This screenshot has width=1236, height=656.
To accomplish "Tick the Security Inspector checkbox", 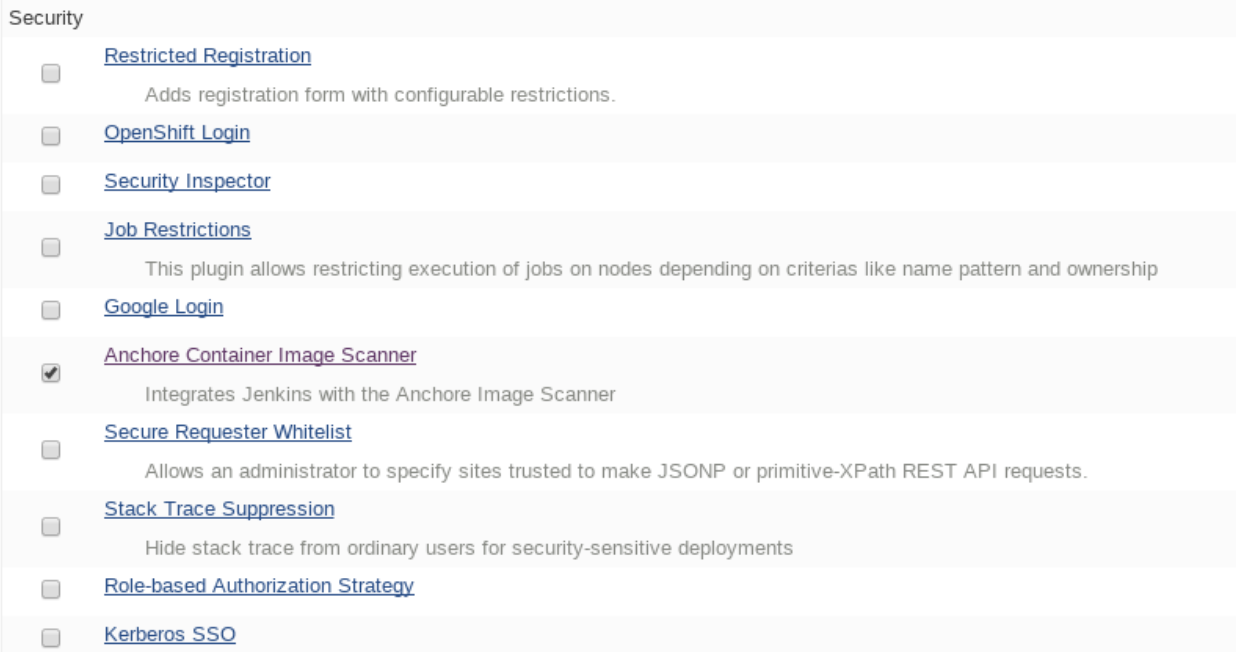I will point(50,184).
